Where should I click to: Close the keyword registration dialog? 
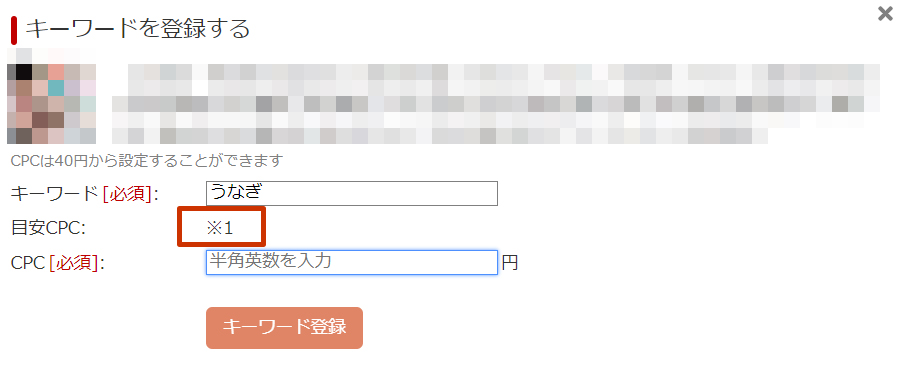click(885, 14)
